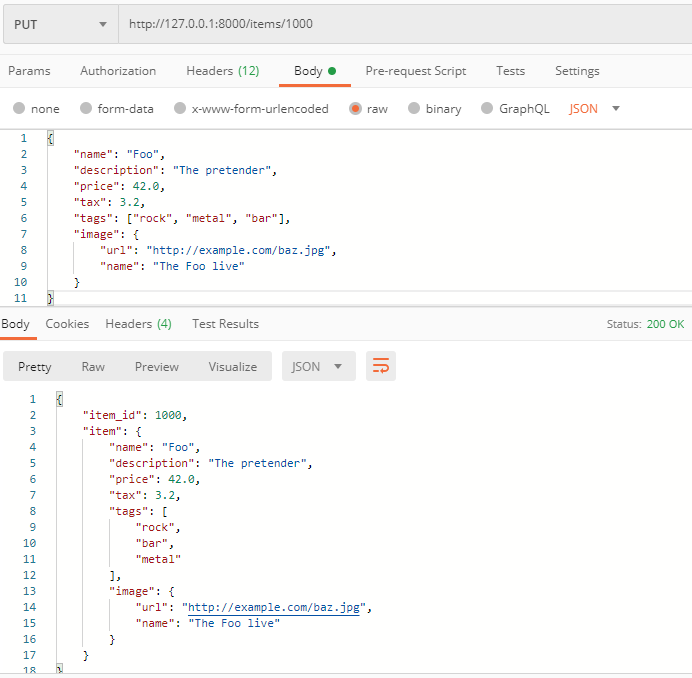
Task: Choose x-www-form-urlencoded body type
Action: pyautogui.click(x=180, y=109)
